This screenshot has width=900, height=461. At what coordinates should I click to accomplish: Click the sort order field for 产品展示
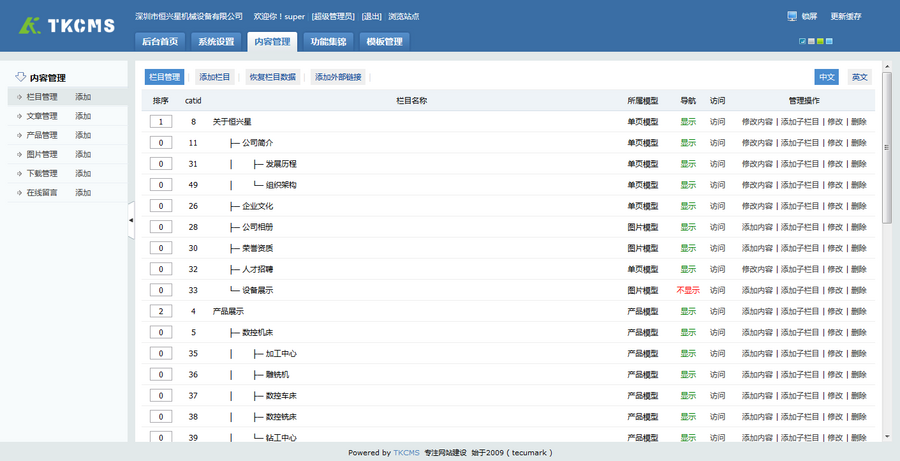click(x=161, y=311)
